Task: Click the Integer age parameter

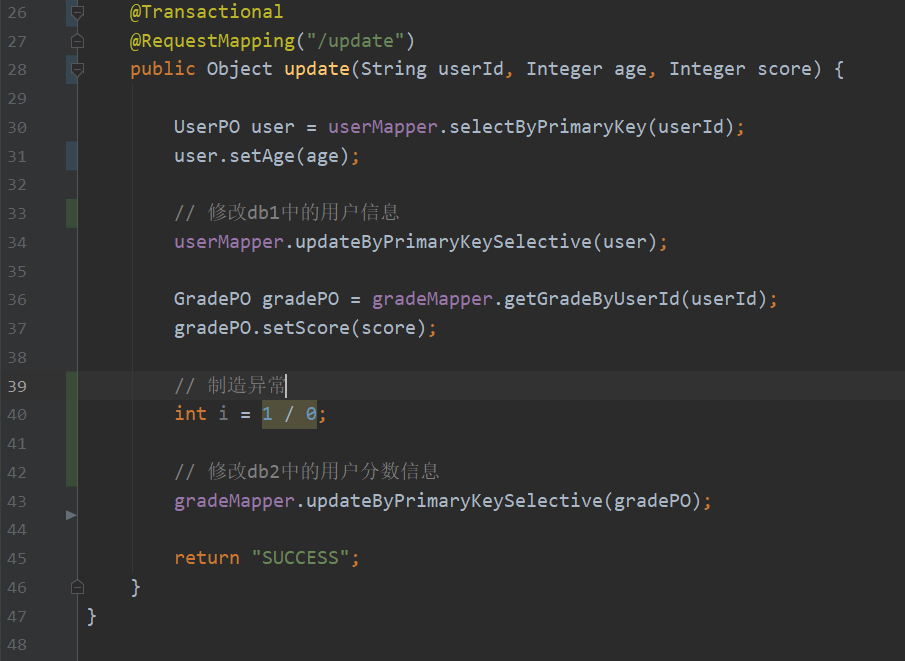Action: coord(586,69)
